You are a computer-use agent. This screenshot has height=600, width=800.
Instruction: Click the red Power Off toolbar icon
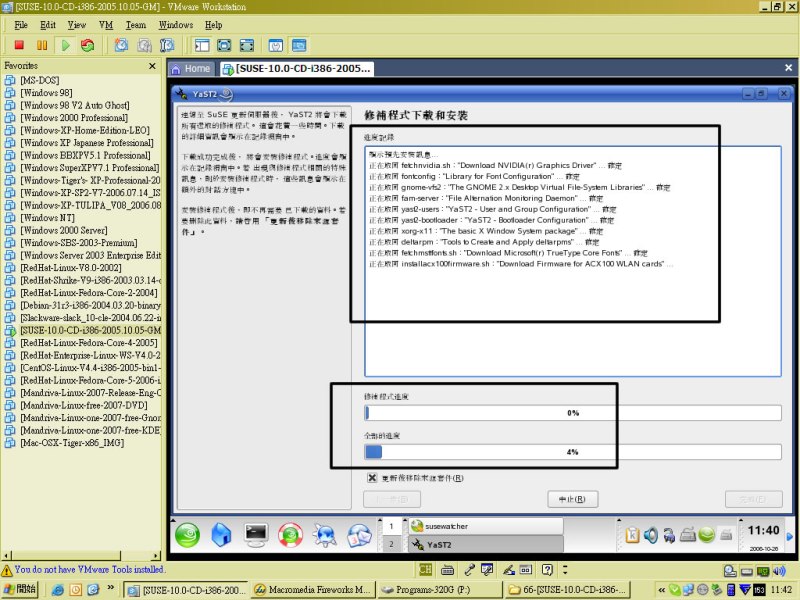click(x=19, y=45)
